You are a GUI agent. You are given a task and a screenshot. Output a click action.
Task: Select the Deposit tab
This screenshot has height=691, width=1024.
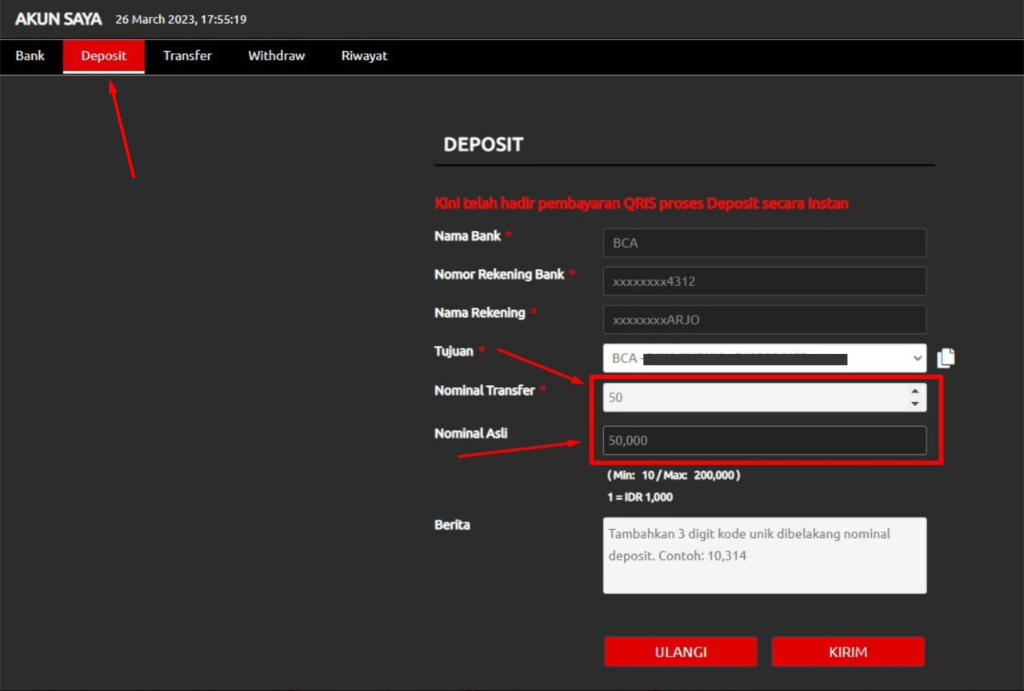point(104,56)
